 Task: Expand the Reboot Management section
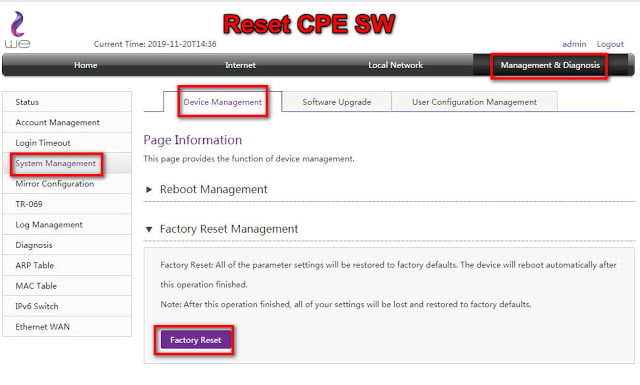[x=149, y=189]
